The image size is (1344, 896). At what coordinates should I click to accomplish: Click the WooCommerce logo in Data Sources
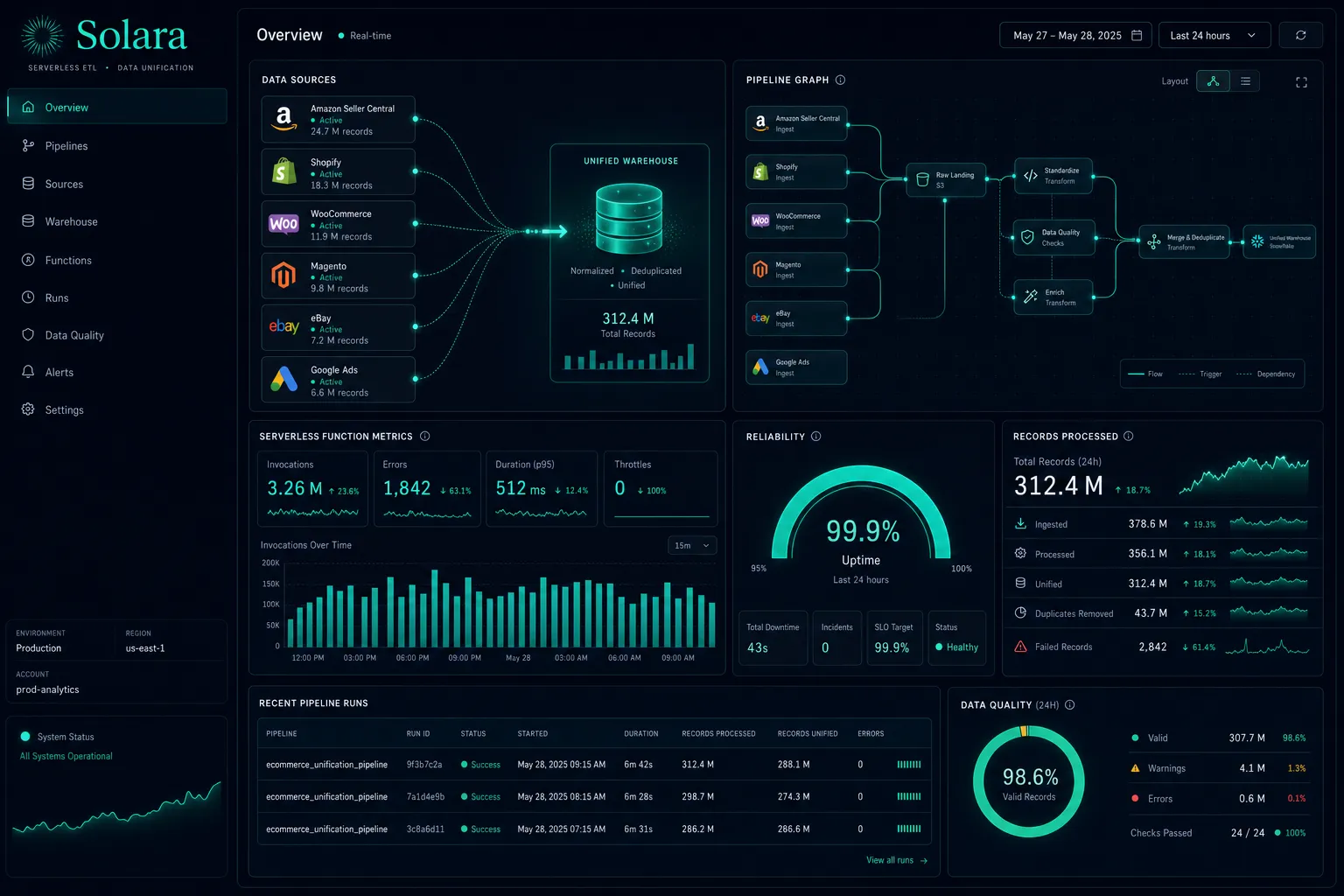coord(283,224)
